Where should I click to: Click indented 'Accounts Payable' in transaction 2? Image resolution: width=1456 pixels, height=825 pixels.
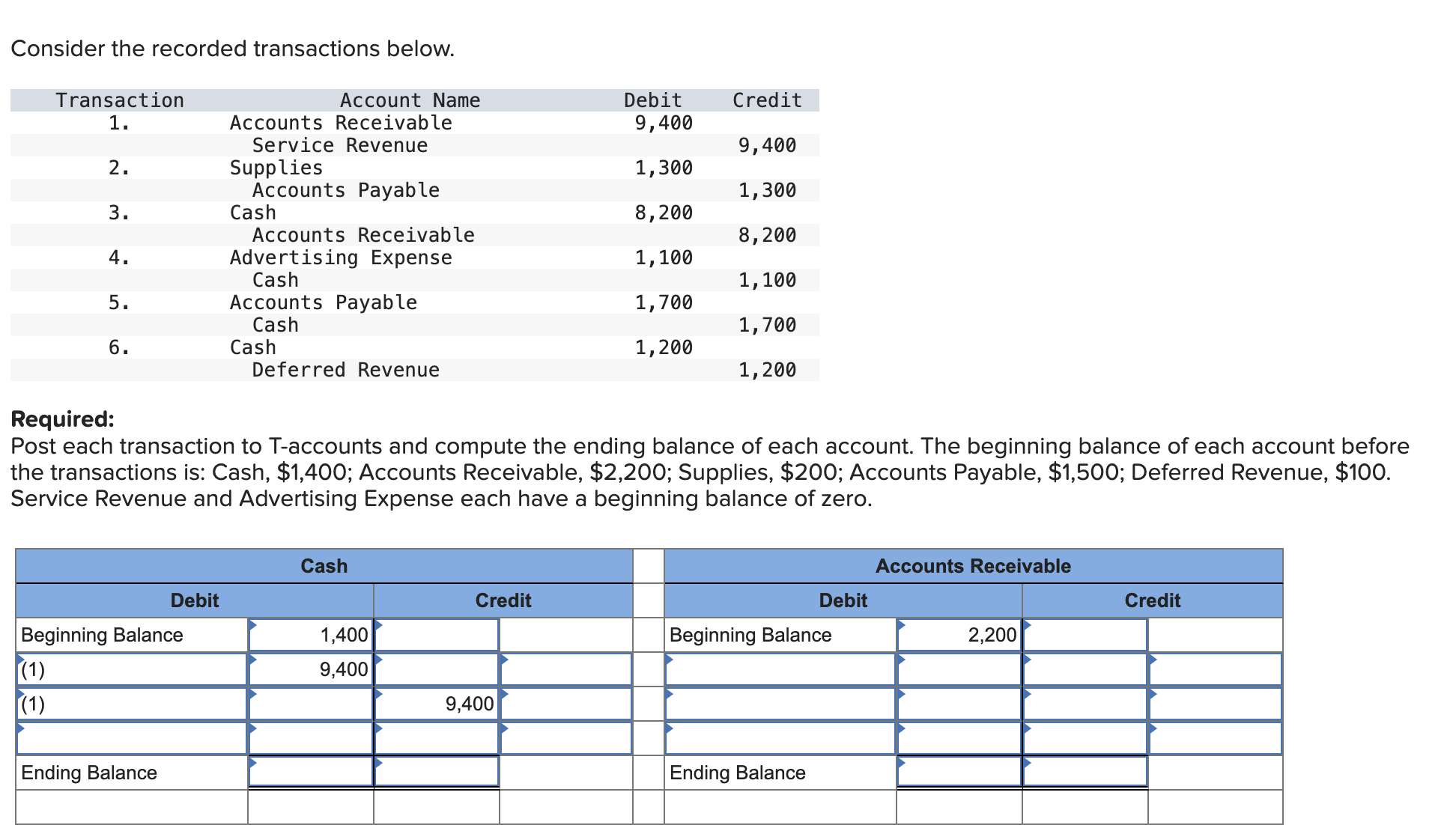(x=346, y=190)
